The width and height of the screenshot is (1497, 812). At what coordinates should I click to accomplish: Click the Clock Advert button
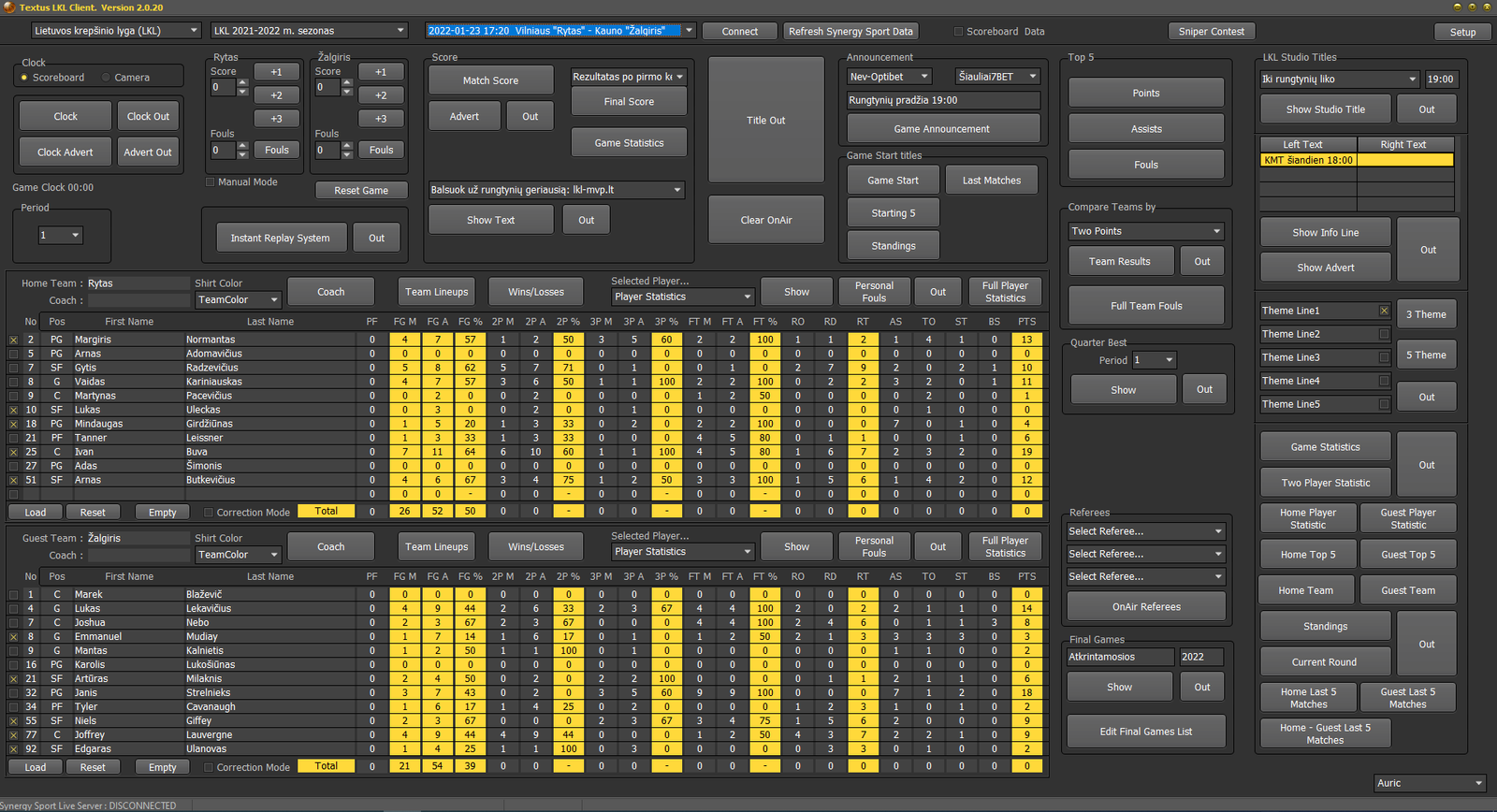65,152
